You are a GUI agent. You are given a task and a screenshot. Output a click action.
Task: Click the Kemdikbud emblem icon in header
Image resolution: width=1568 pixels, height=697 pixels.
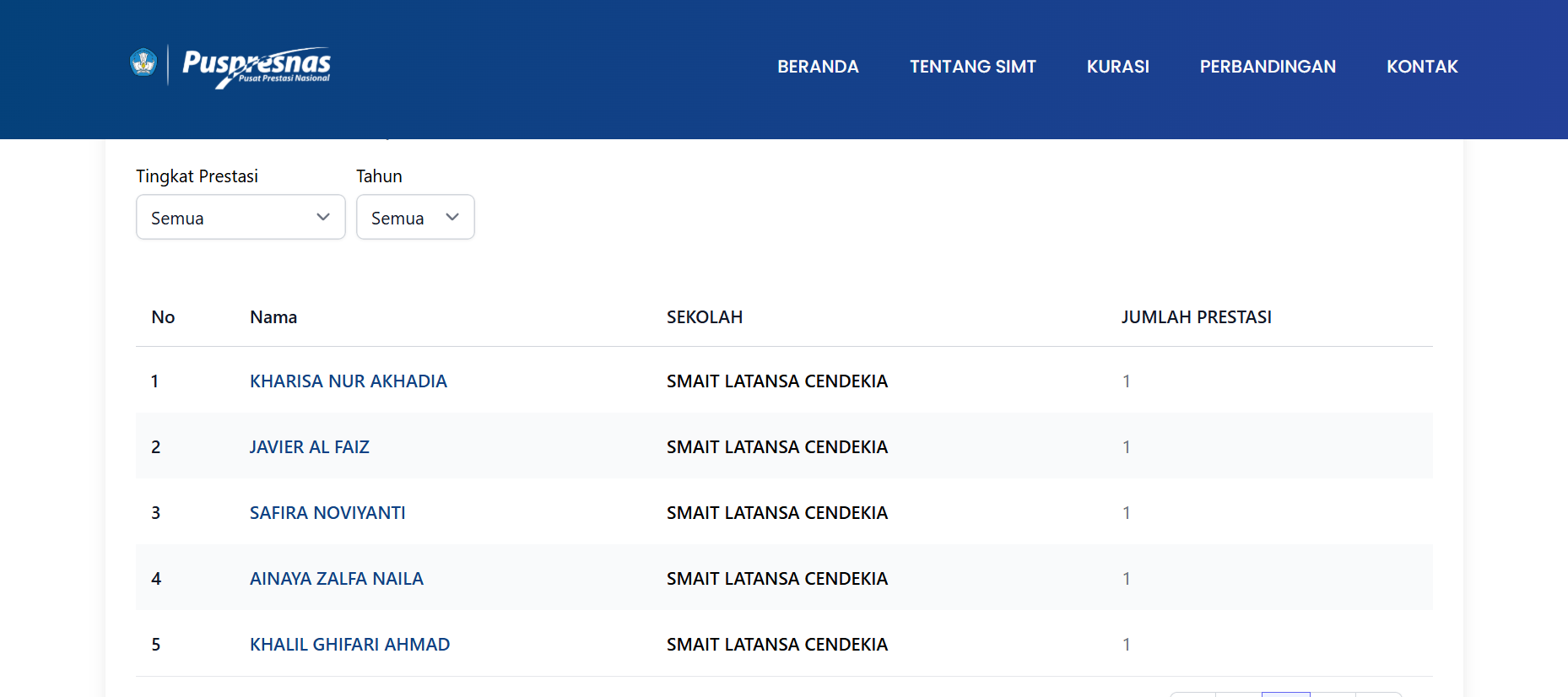tap(143, 63)
